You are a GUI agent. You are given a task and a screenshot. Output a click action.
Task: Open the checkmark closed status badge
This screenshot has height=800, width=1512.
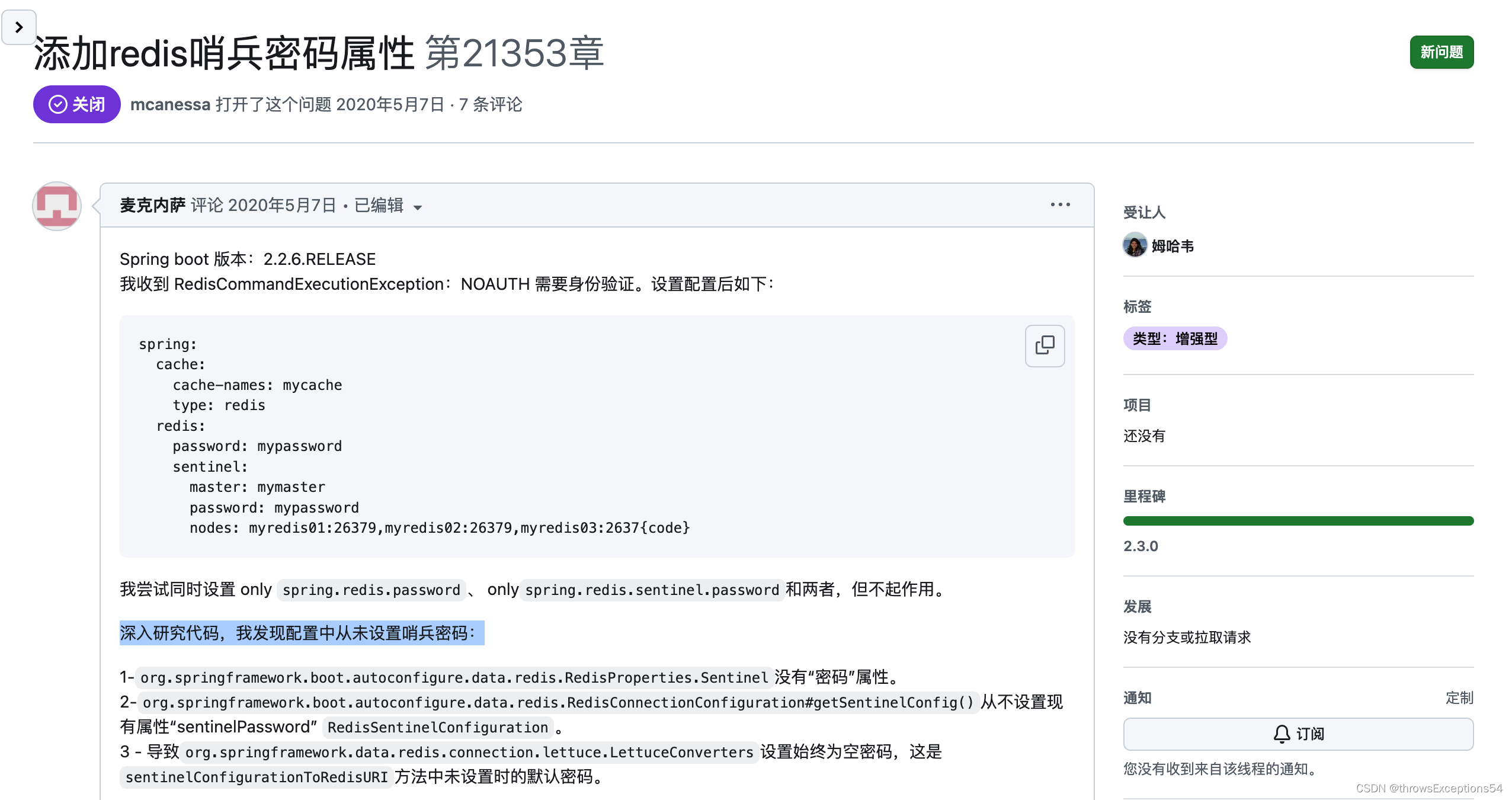[x=76, y=104]
